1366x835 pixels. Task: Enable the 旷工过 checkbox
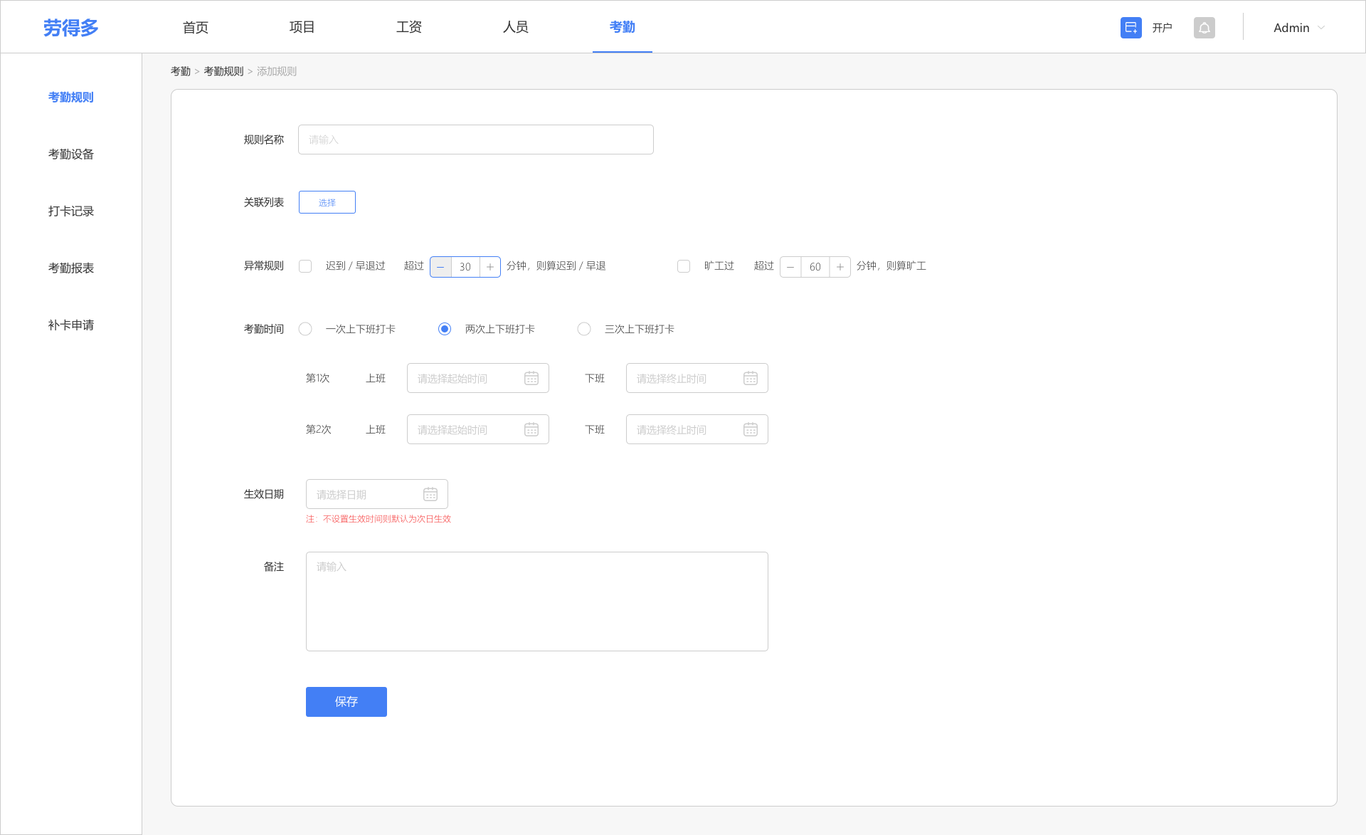click(684, 266)
